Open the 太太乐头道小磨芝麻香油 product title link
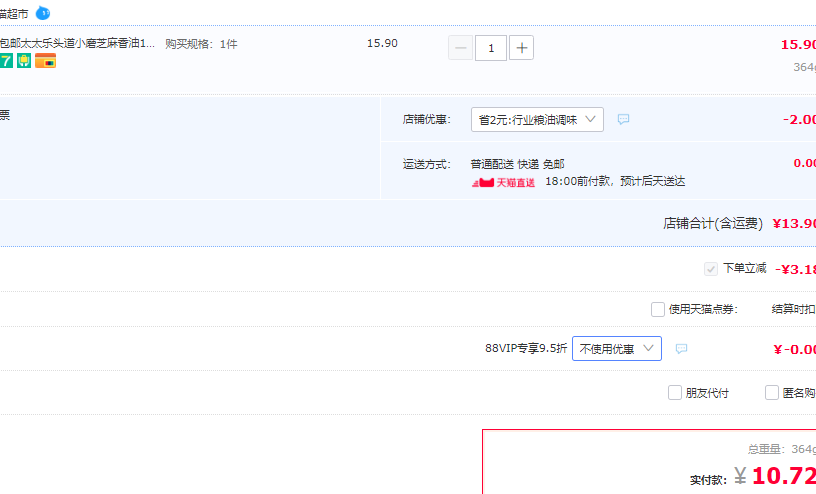Viewport: 816px width, 494px height. (77, 43)
